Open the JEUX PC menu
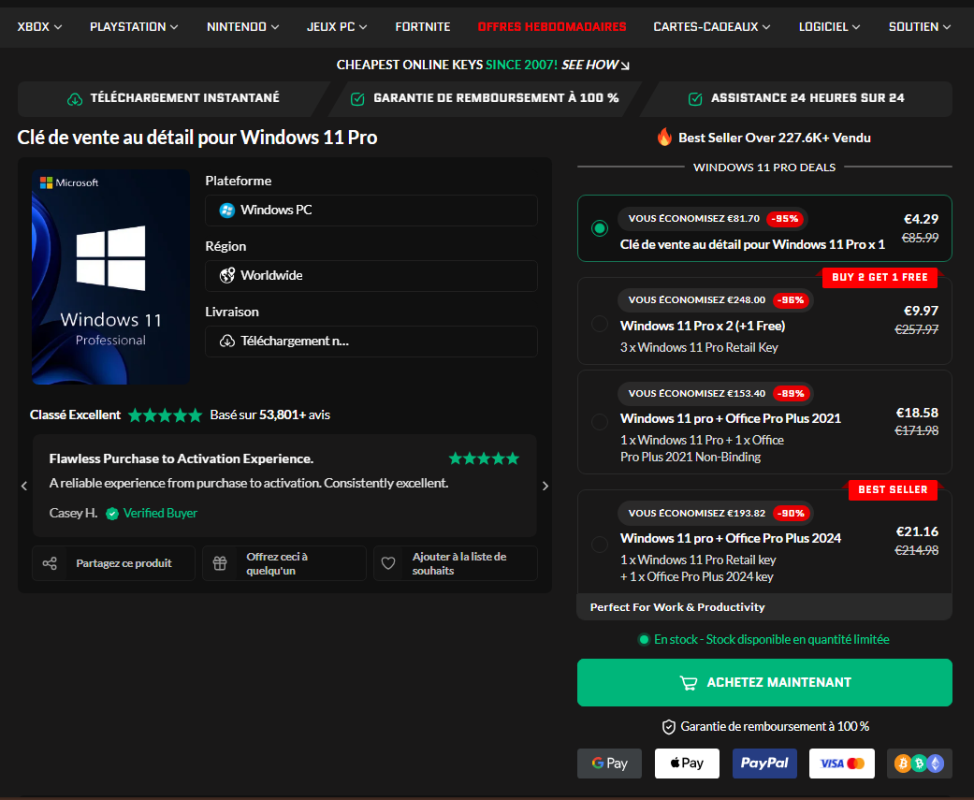The width and height of the screenshot is (974, 800). 337,27
